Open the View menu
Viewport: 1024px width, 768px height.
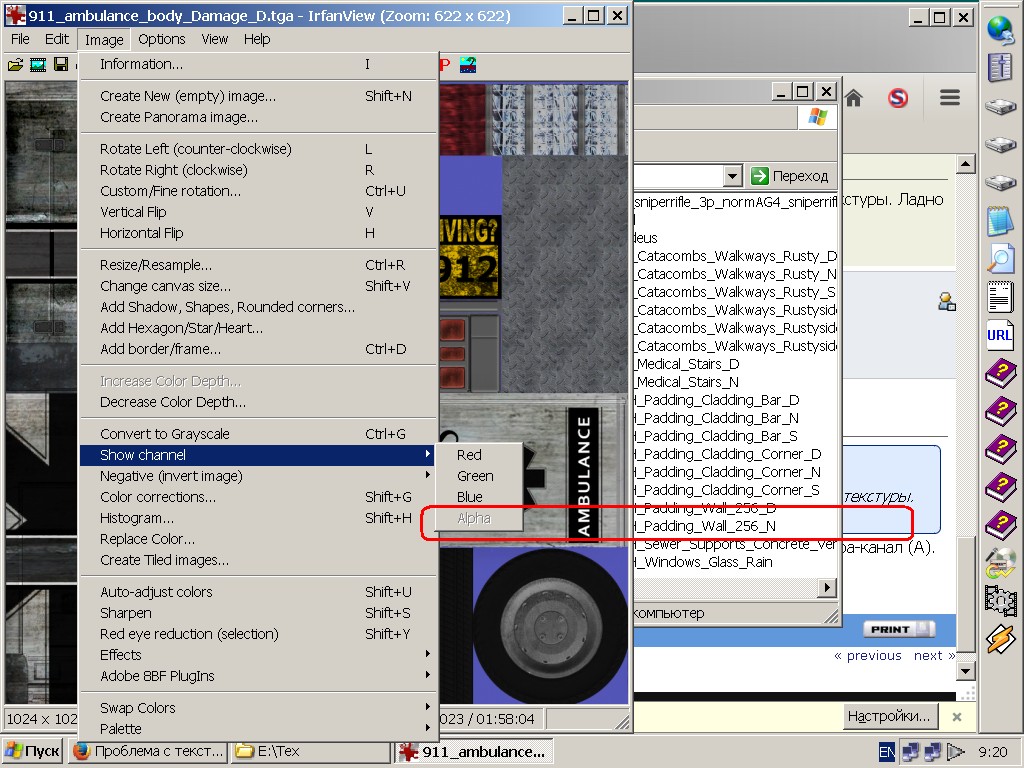214,39
